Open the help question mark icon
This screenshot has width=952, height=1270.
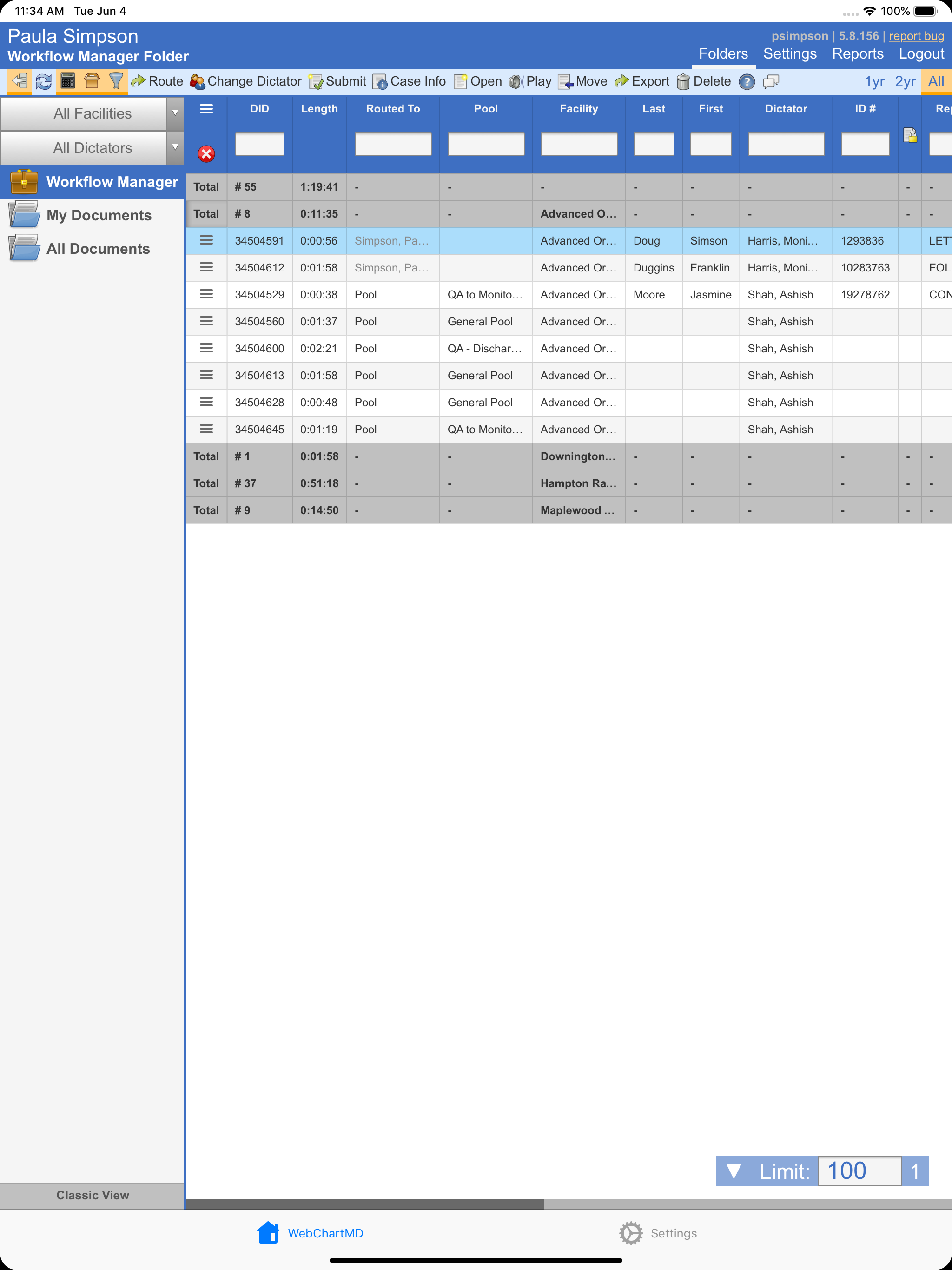pyautogui.click(x=747, y=81)
